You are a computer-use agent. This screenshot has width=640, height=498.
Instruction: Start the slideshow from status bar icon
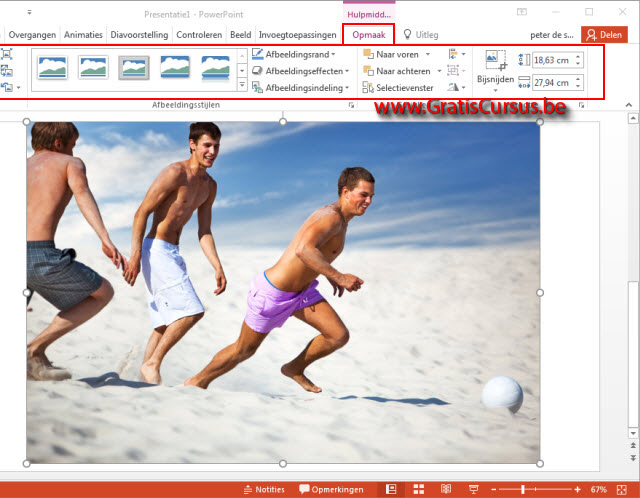coord(473,489)
